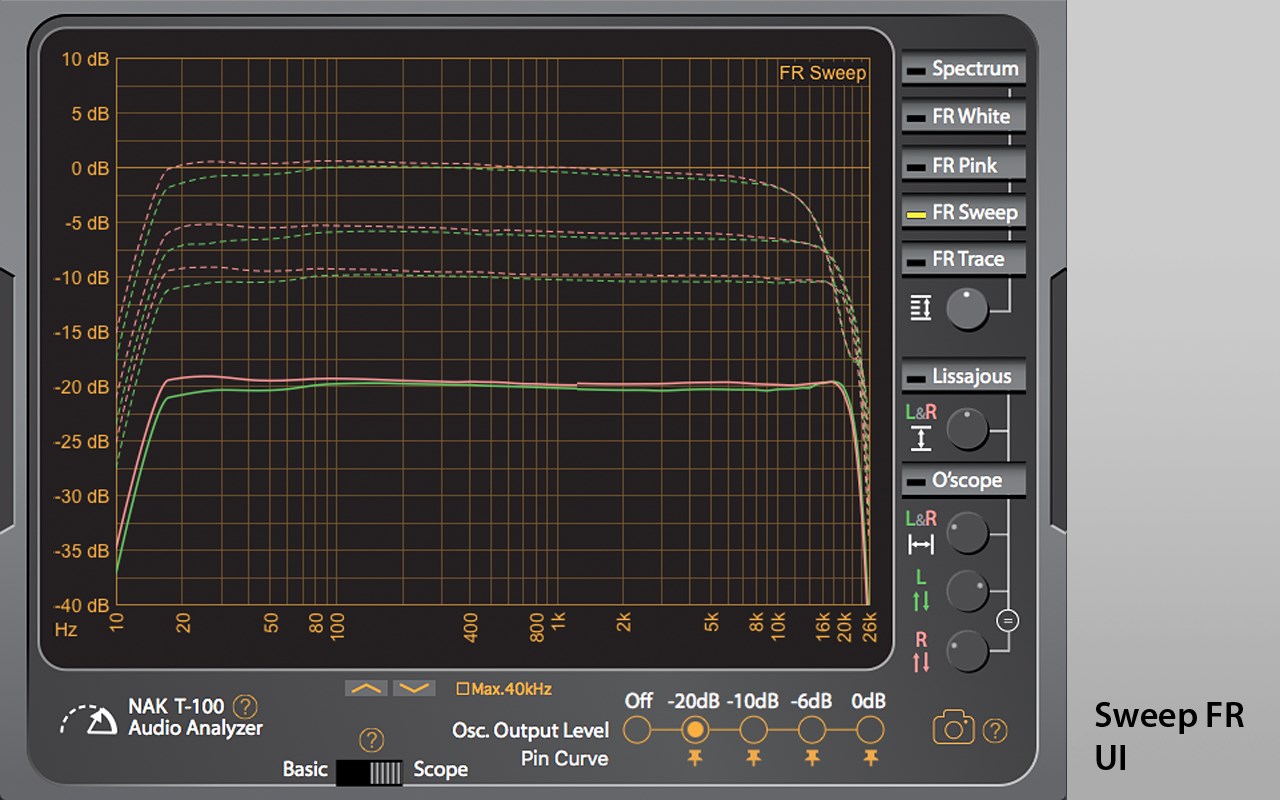Pin the -20dB curve
This screenshot has width=1280, height=800.
tap(695, 759)
